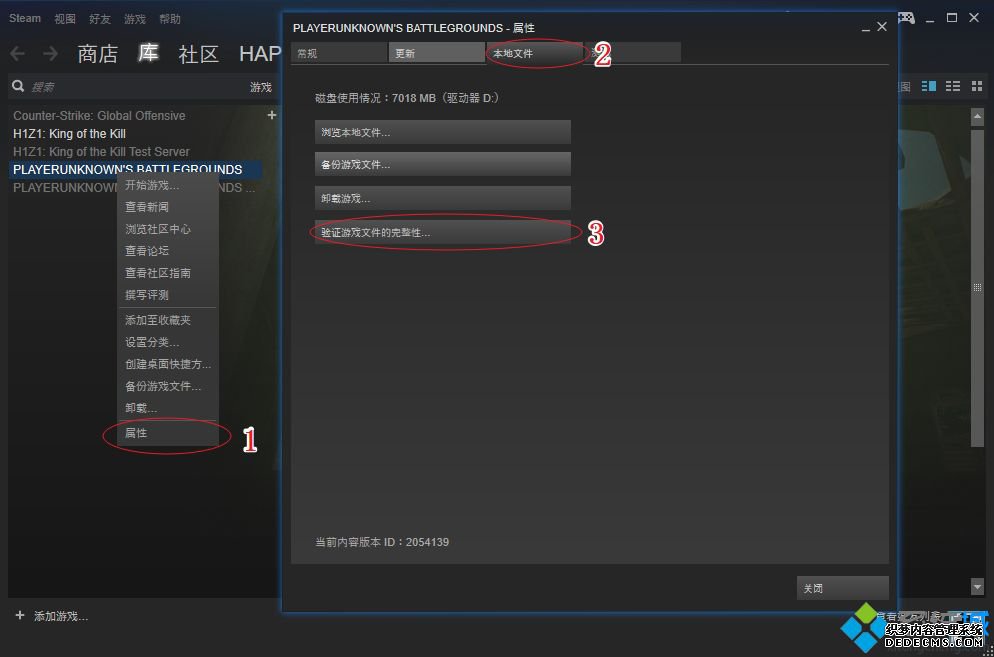Switch library to detail view icon
Screen dimensions: 994x657
929,86
